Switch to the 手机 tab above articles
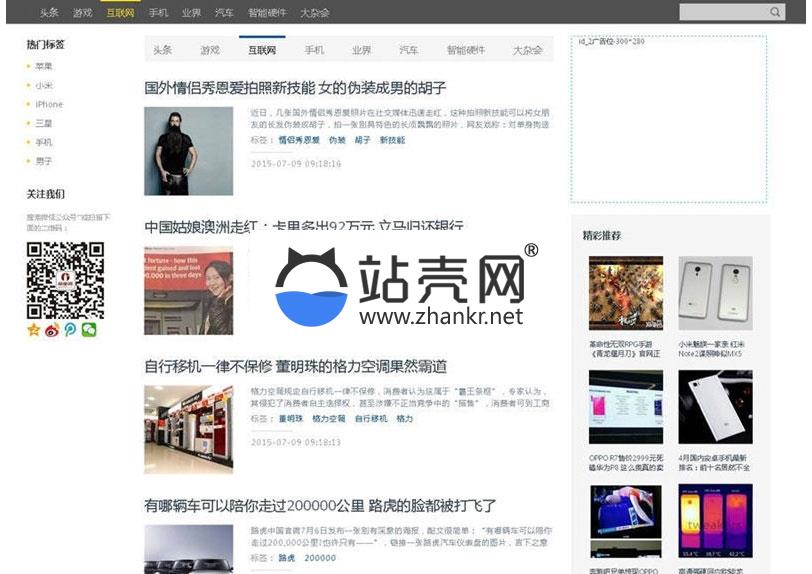The height and width of the screenshot is (574, 812). [x=314, y=50]
